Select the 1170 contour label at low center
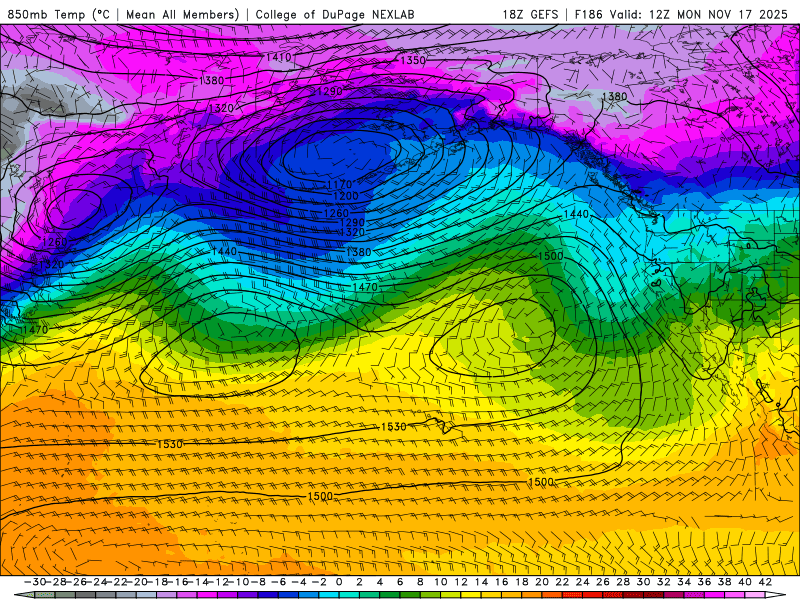The width and height of the screenshot is (800, 600). [x=339, y=184]
